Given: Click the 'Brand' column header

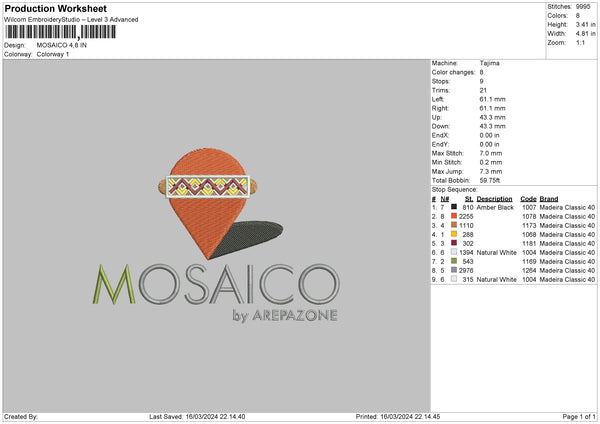Looking at the screenshot, I should tap(549, 199).
